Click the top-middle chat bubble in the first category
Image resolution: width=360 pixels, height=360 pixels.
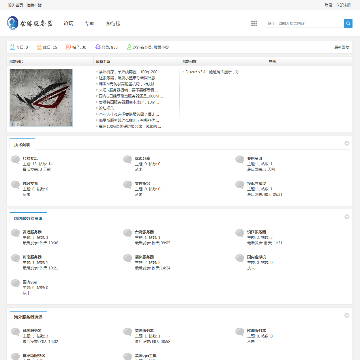point(127,160)
